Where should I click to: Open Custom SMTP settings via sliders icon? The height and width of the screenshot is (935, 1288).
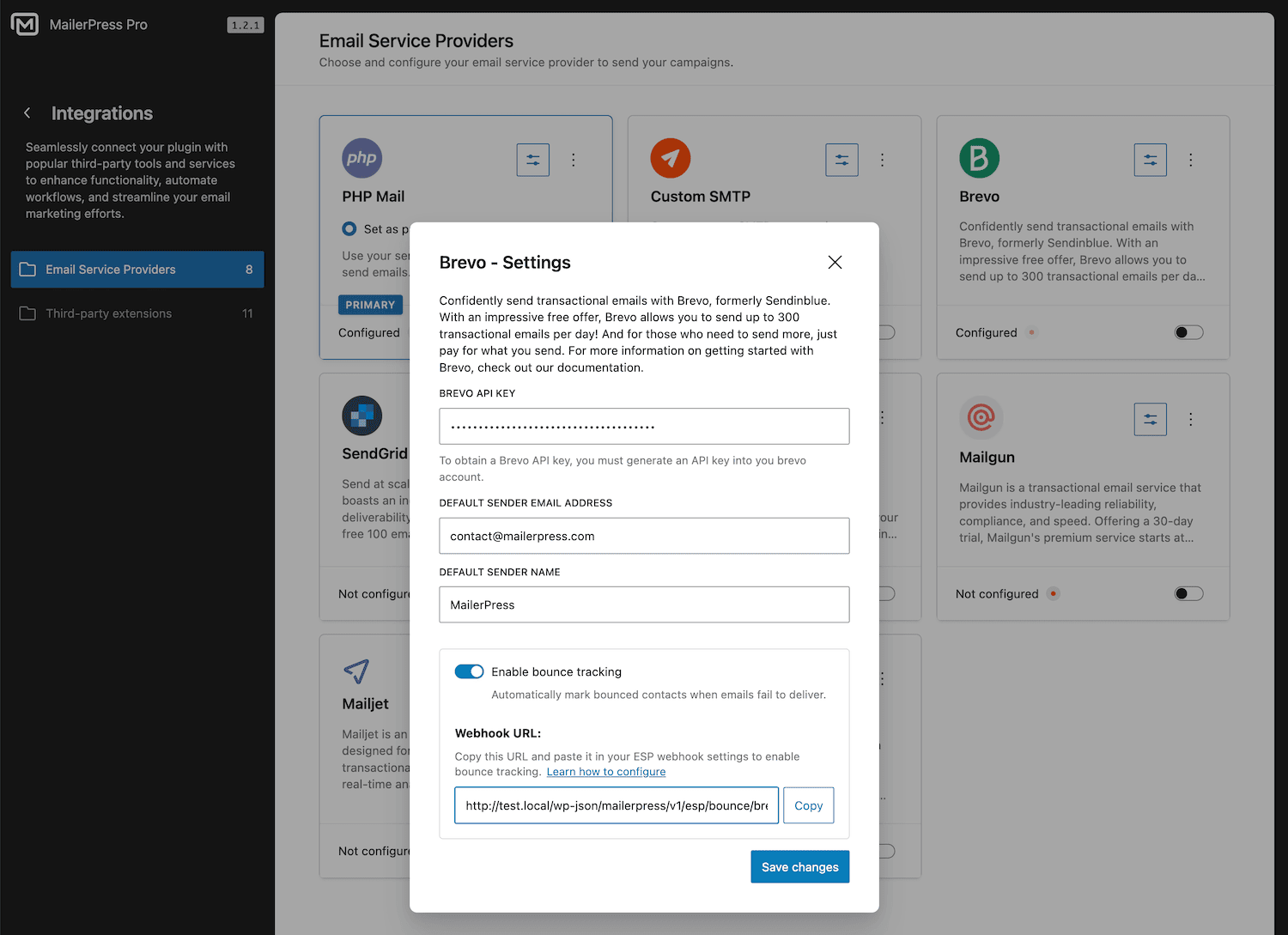point(841,160)
